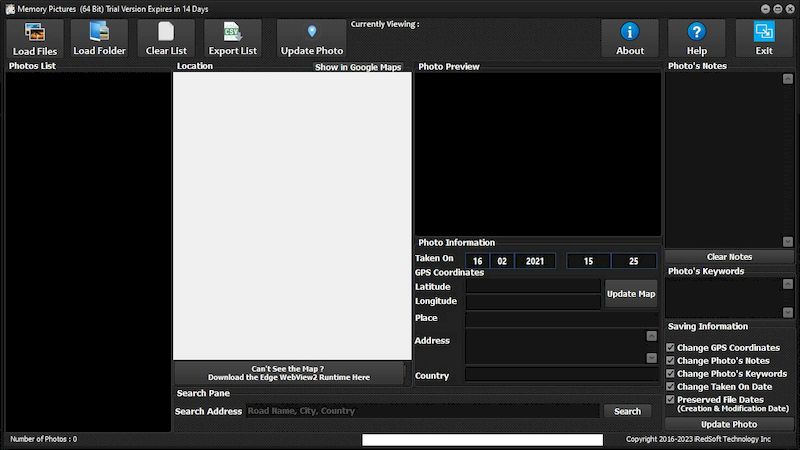This screenshot has width=800, height=450.
Task: Toggle Change Photo's Notes checkbox
Action: click(670, 361)
